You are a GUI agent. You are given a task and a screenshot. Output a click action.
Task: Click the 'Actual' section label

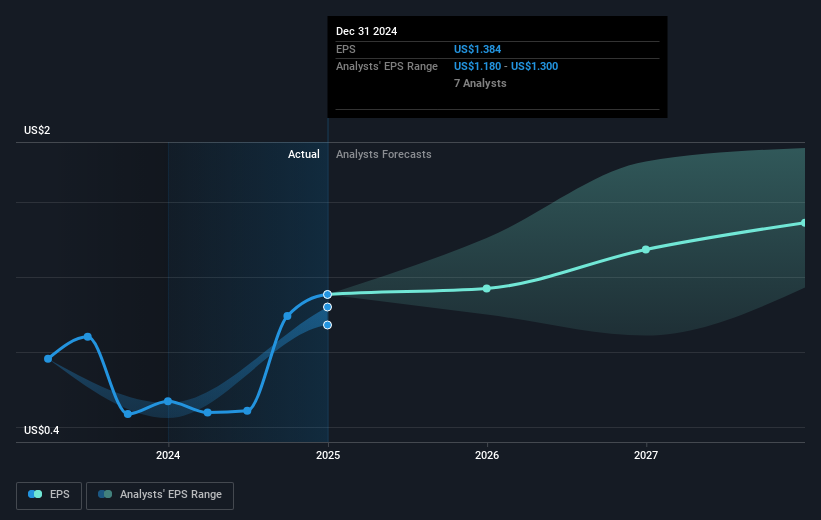(x=304, y=154)
